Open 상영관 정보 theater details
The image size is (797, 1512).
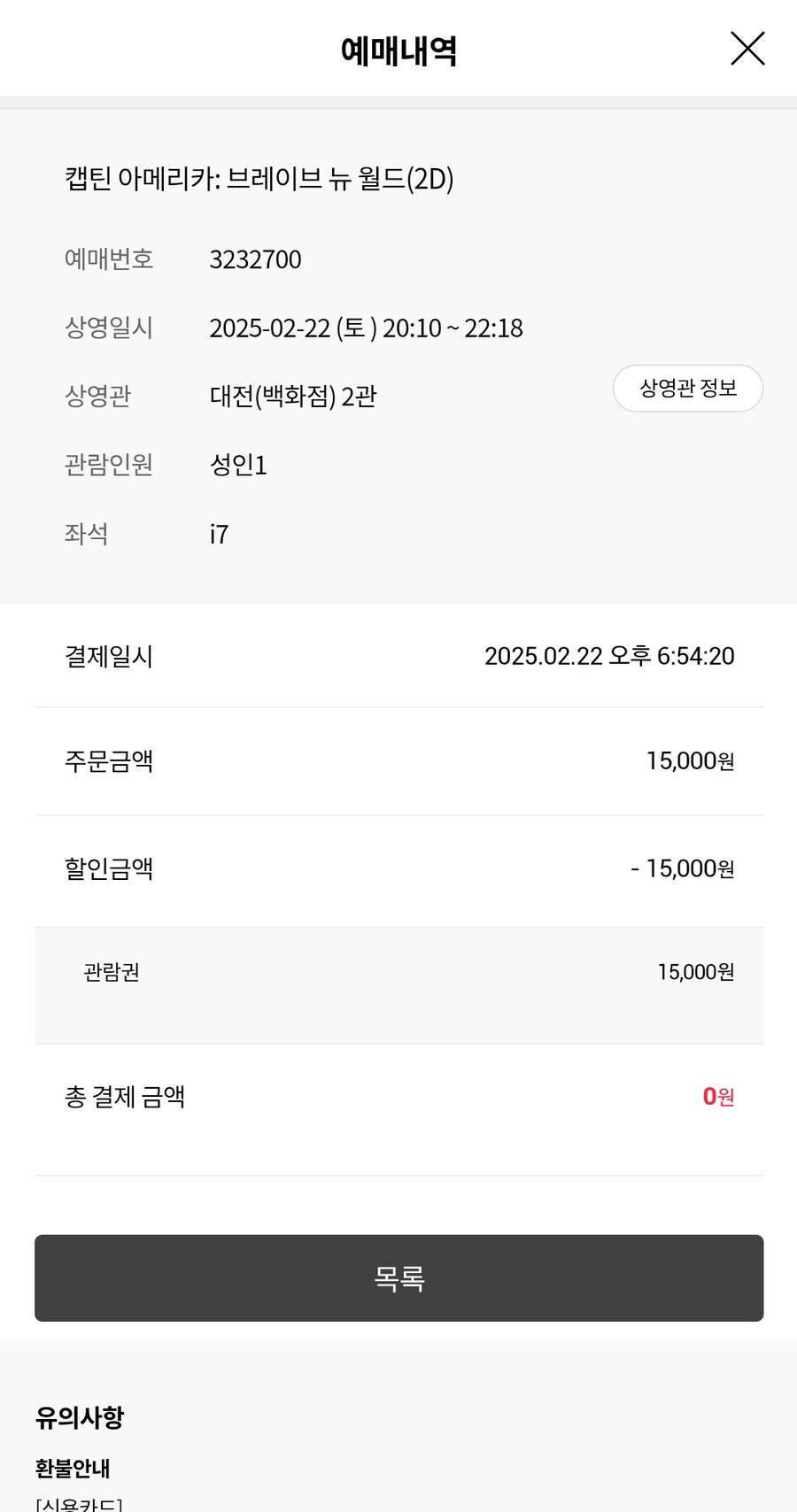688,389
